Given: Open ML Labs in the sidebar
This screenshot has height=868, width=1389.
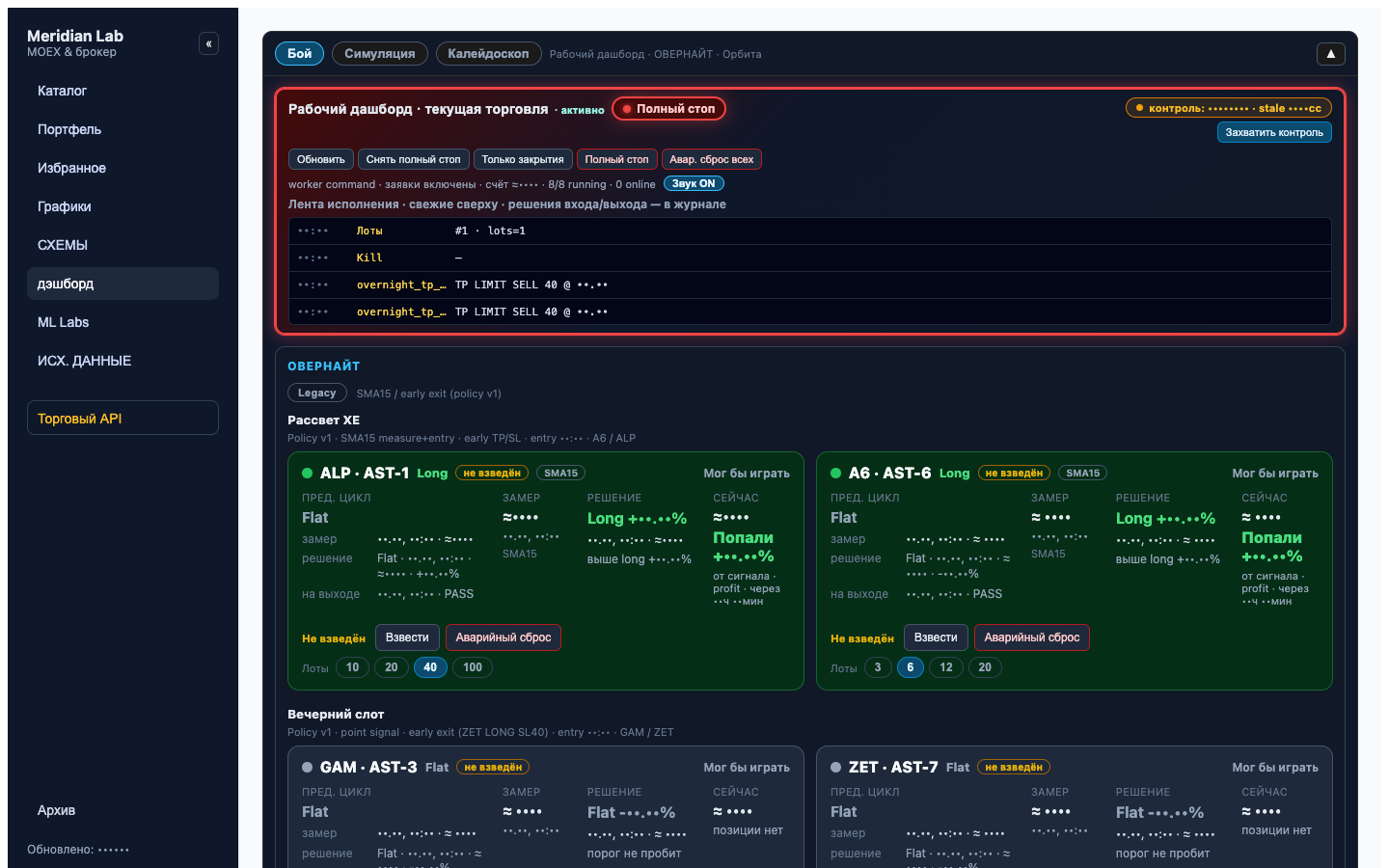Looking at the screenshot, I should tap(123, 322).
